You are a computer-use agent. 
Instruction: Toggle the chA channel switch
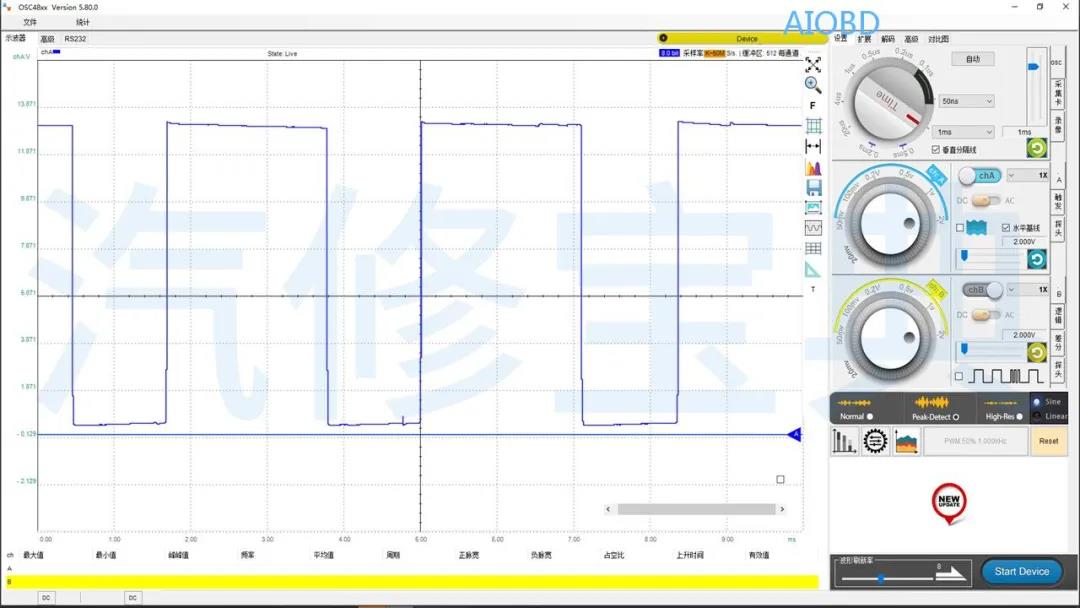click(x=980, y=176)
